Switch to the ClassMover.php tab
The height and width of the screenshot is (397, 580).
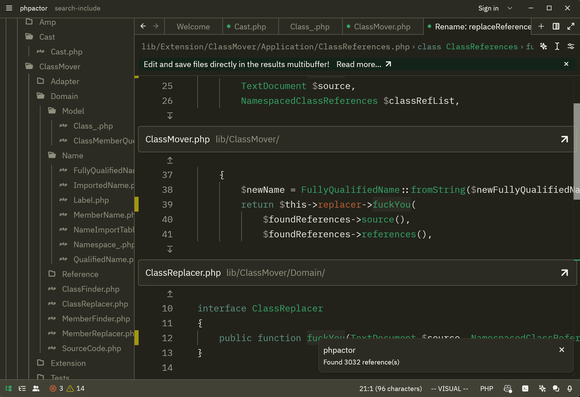click(x=382, y=27)
